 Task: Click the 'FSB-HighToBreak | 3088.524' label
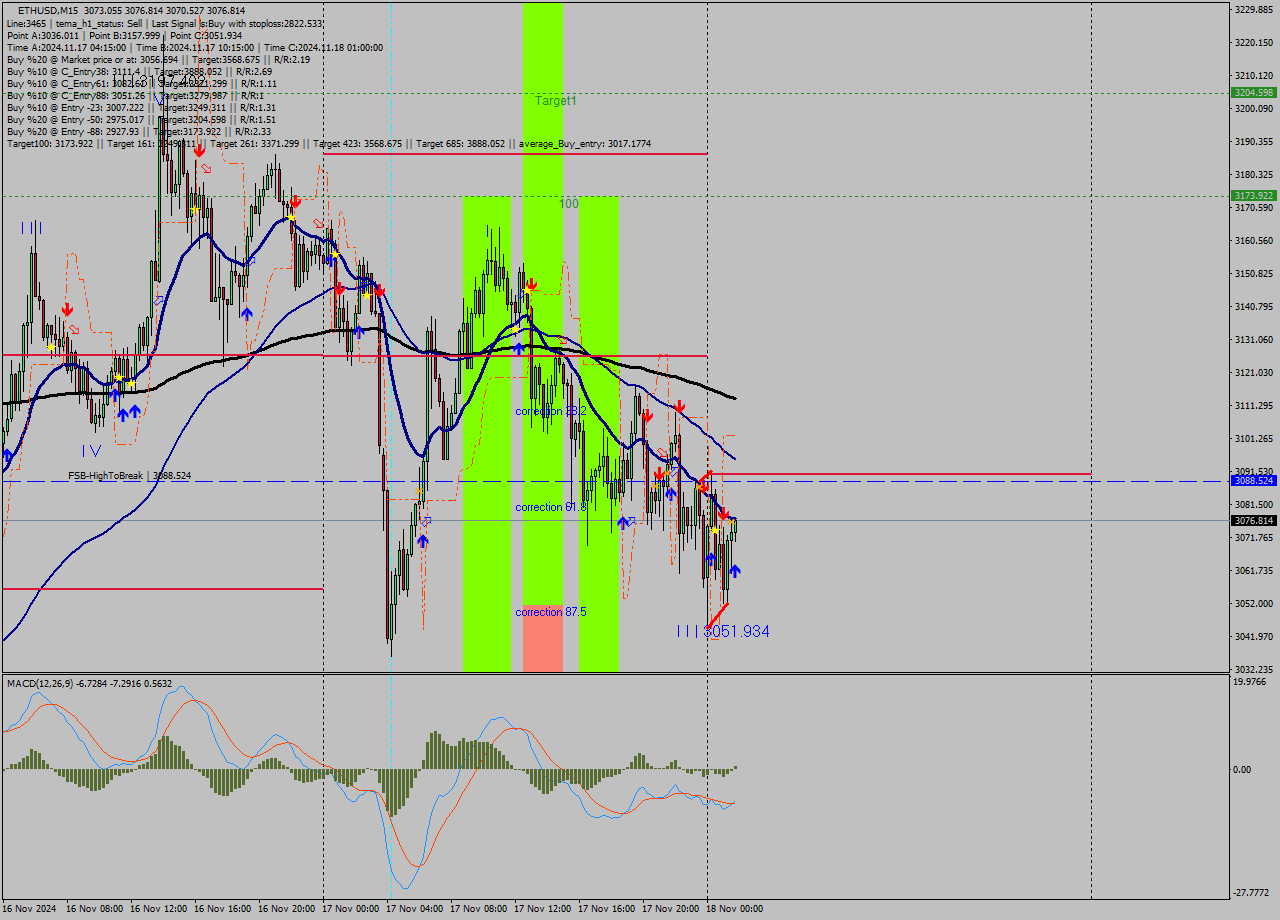click(129, 476)
